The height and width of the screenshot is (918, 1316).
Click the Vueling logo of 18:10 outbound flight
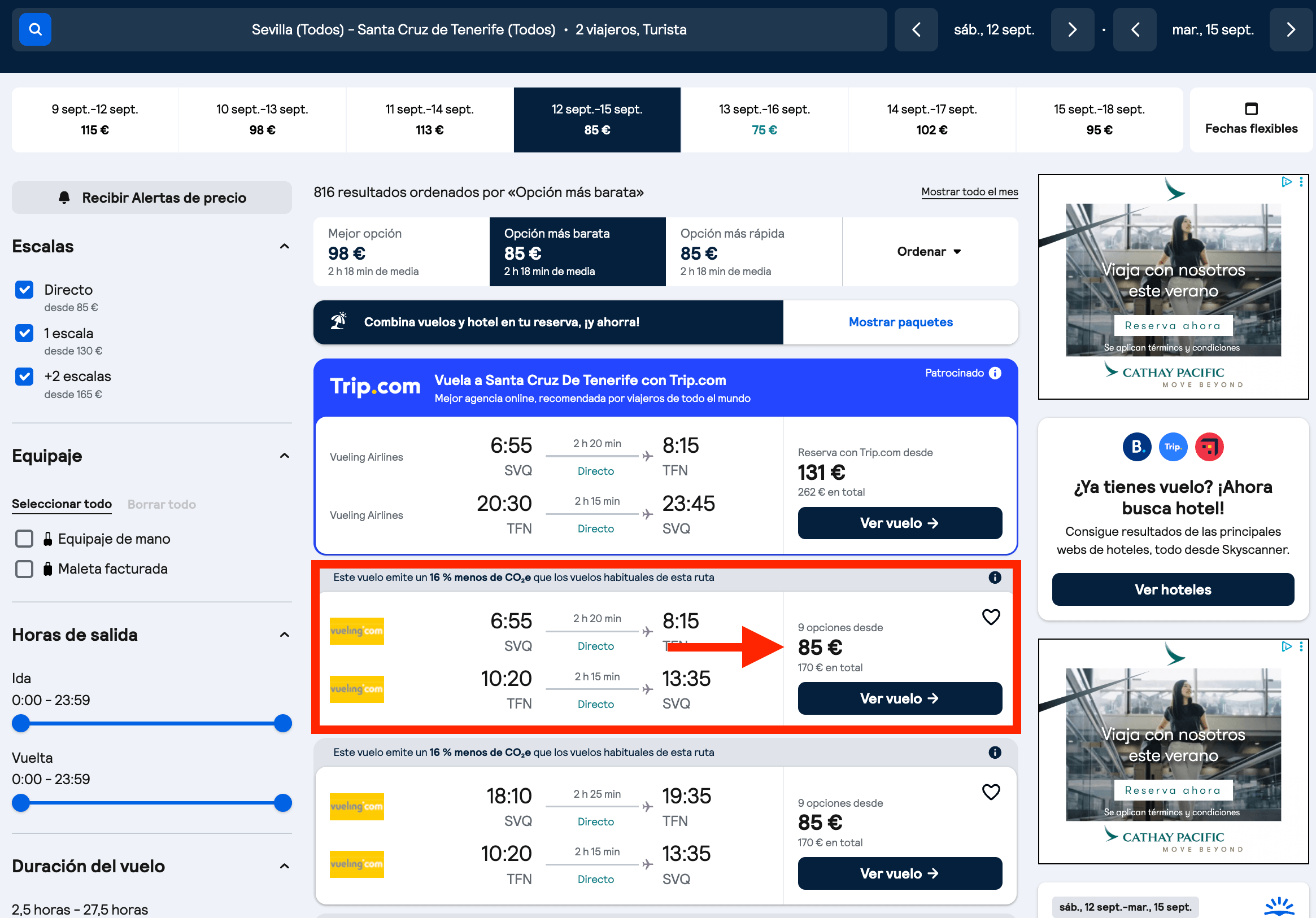click(356, 807)
